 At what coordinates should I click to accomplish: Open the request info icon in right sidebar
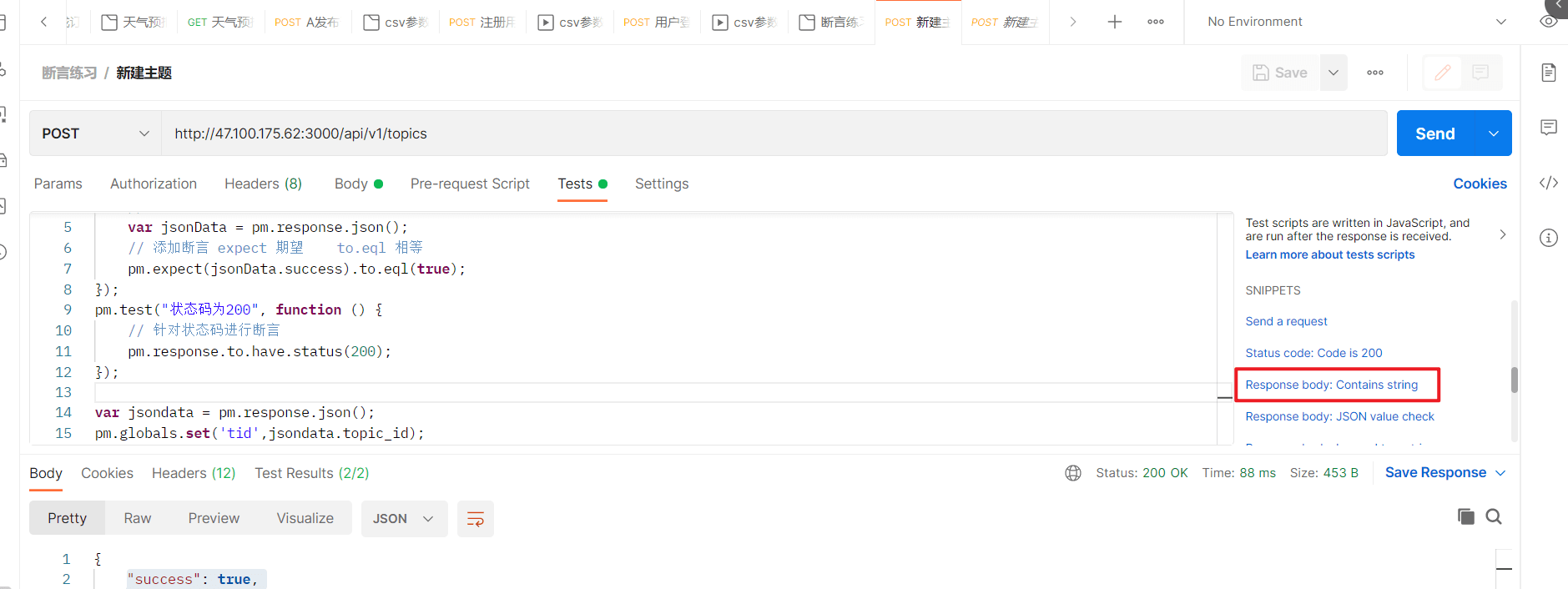tap(1549, 238)
